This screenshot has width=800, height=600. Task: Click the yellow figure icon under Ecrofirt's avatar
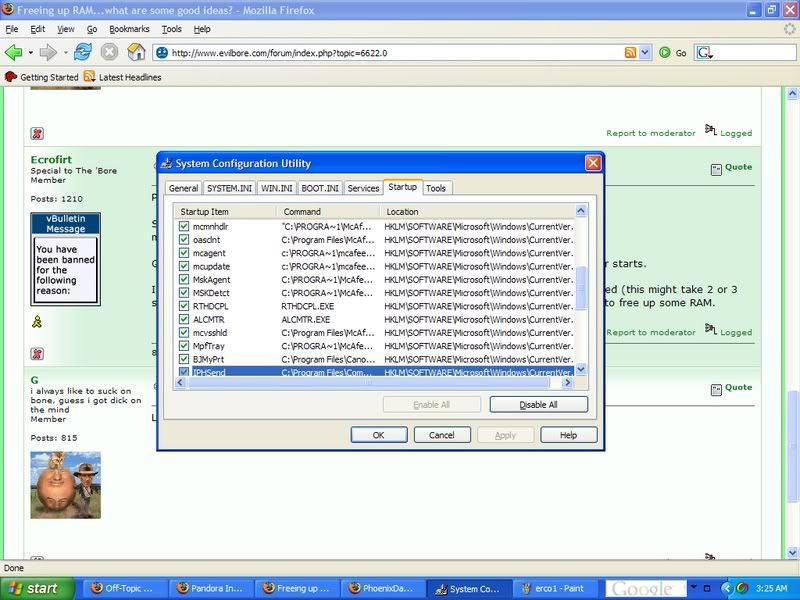[37, 321]
